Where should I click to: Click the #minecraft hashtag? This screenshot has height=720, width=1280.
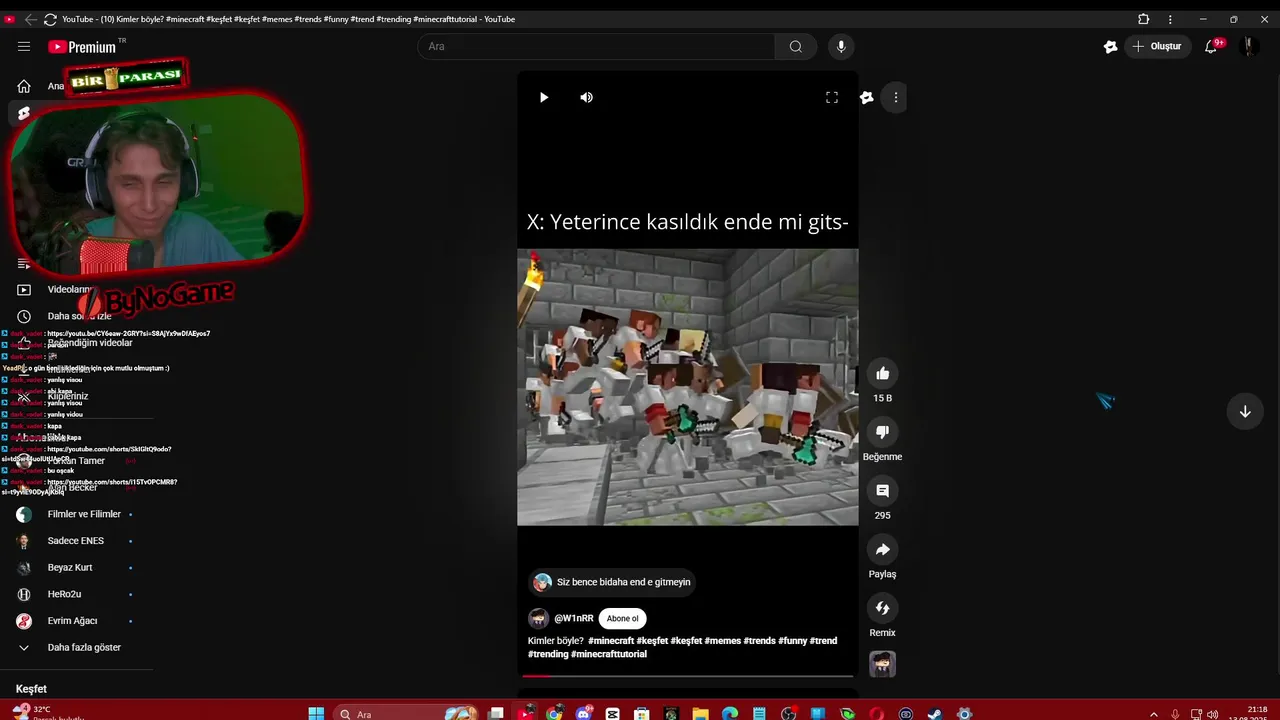coord(611,641)
